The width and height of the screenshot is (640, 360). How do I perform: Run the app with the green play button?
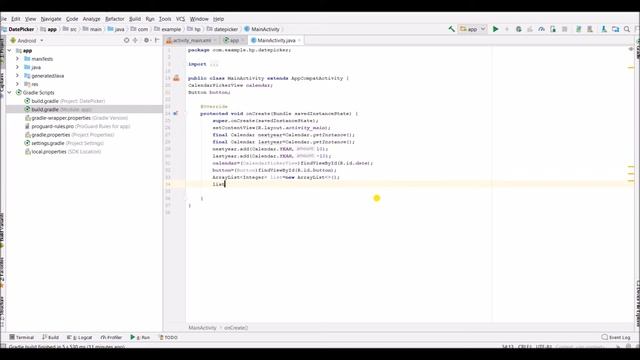coord(496,29)
